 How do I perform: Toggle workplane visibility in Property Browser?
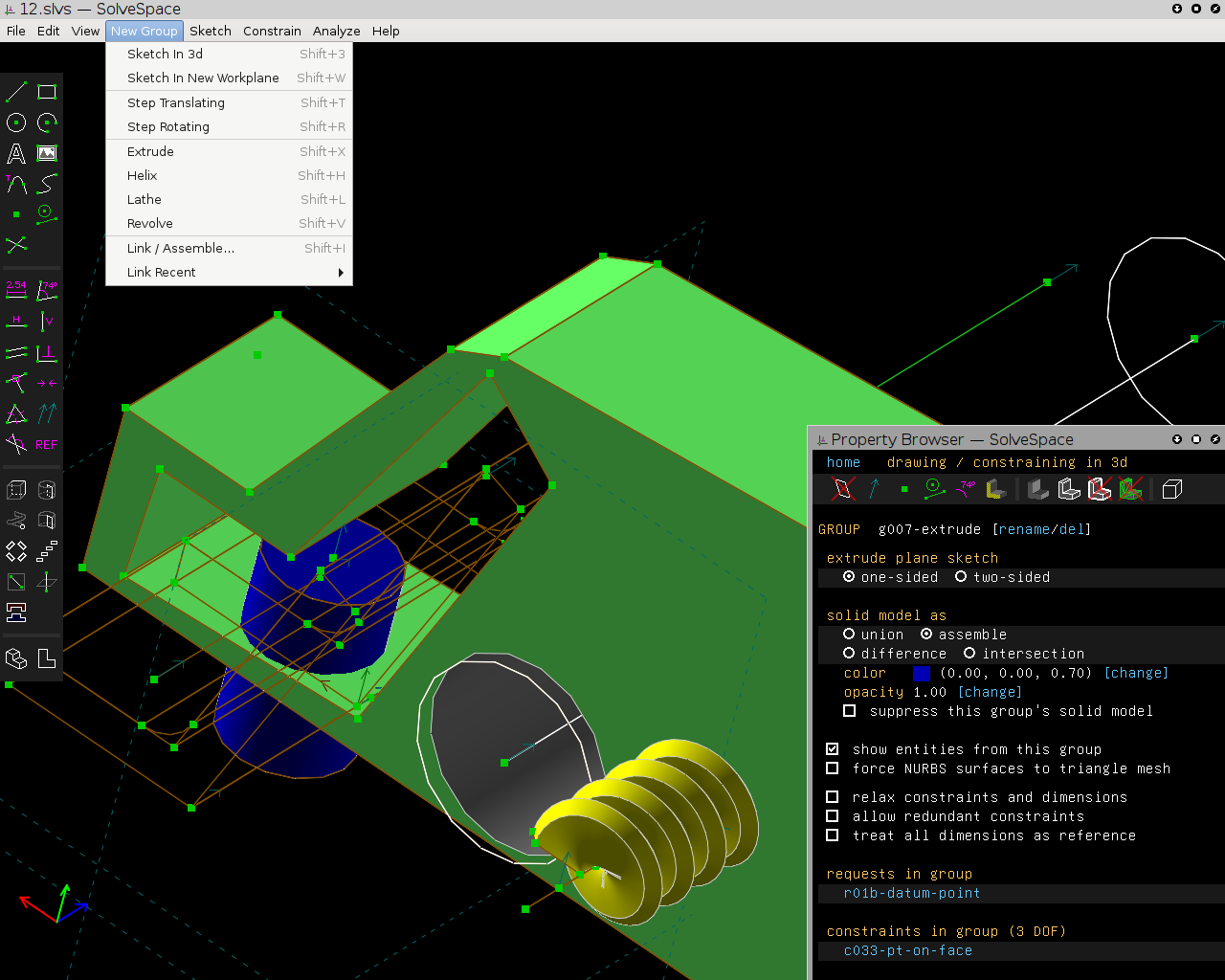coord(843,489)
